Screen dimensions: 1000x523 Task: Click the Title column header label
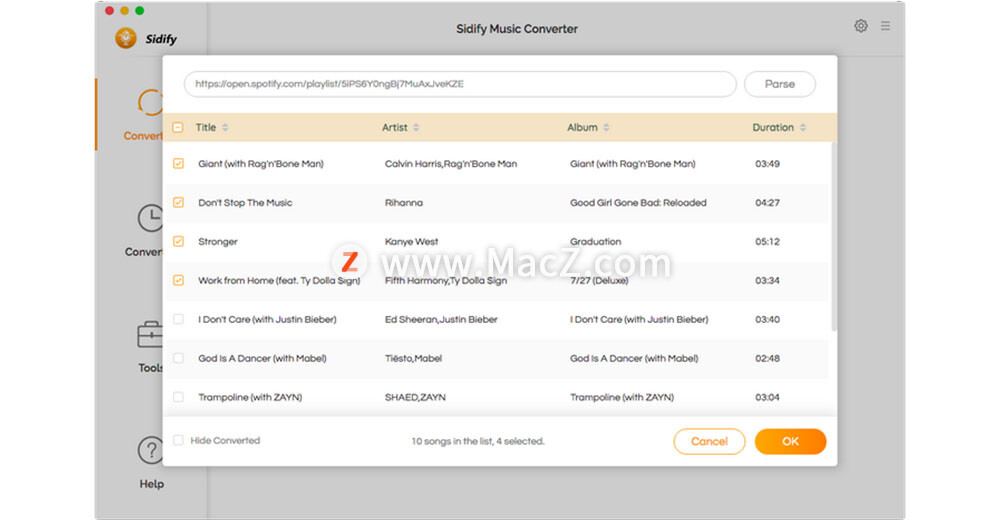click(205, 128)
